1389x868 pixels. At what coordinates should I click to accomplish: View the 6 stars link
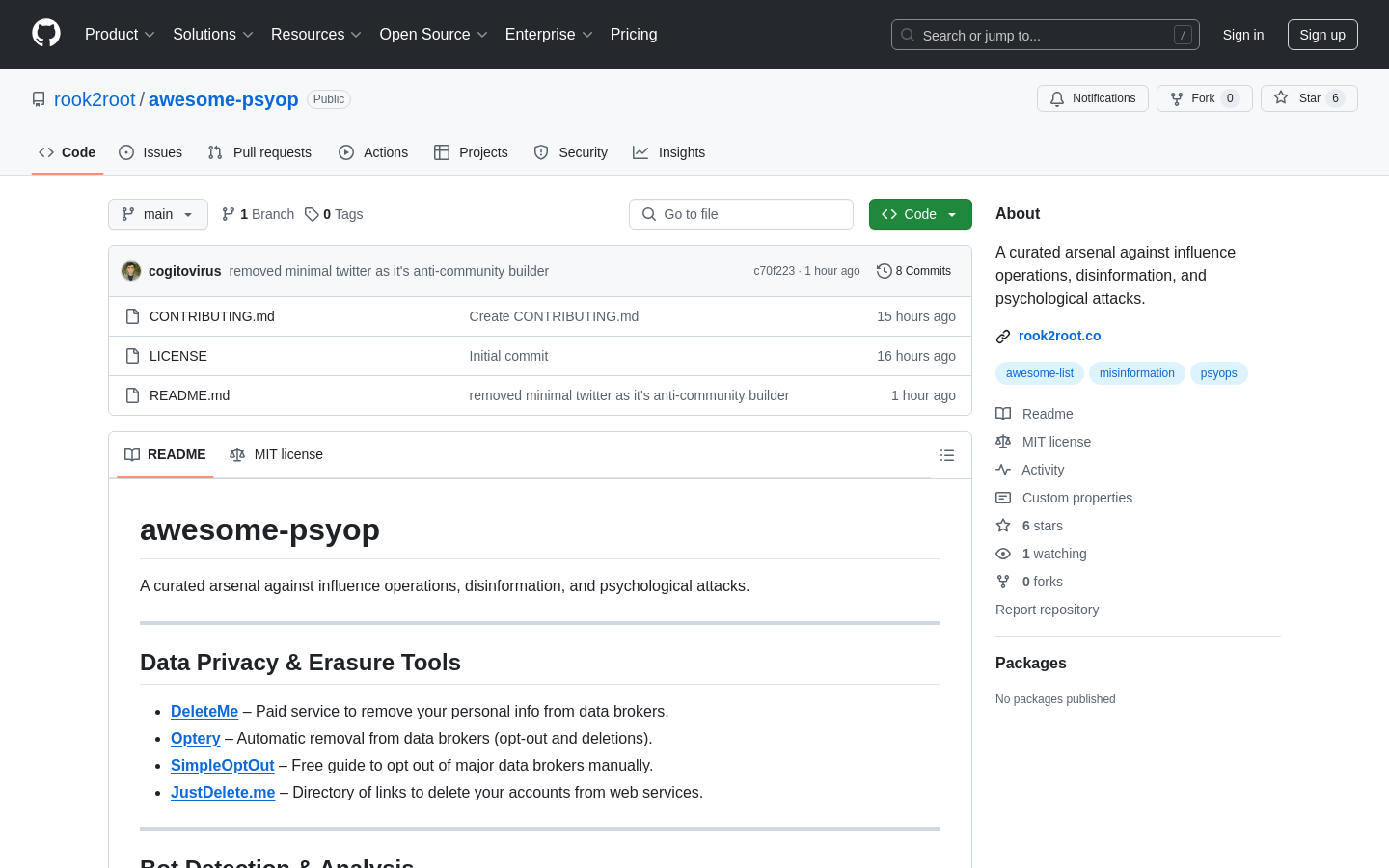tap(1029, 526)
